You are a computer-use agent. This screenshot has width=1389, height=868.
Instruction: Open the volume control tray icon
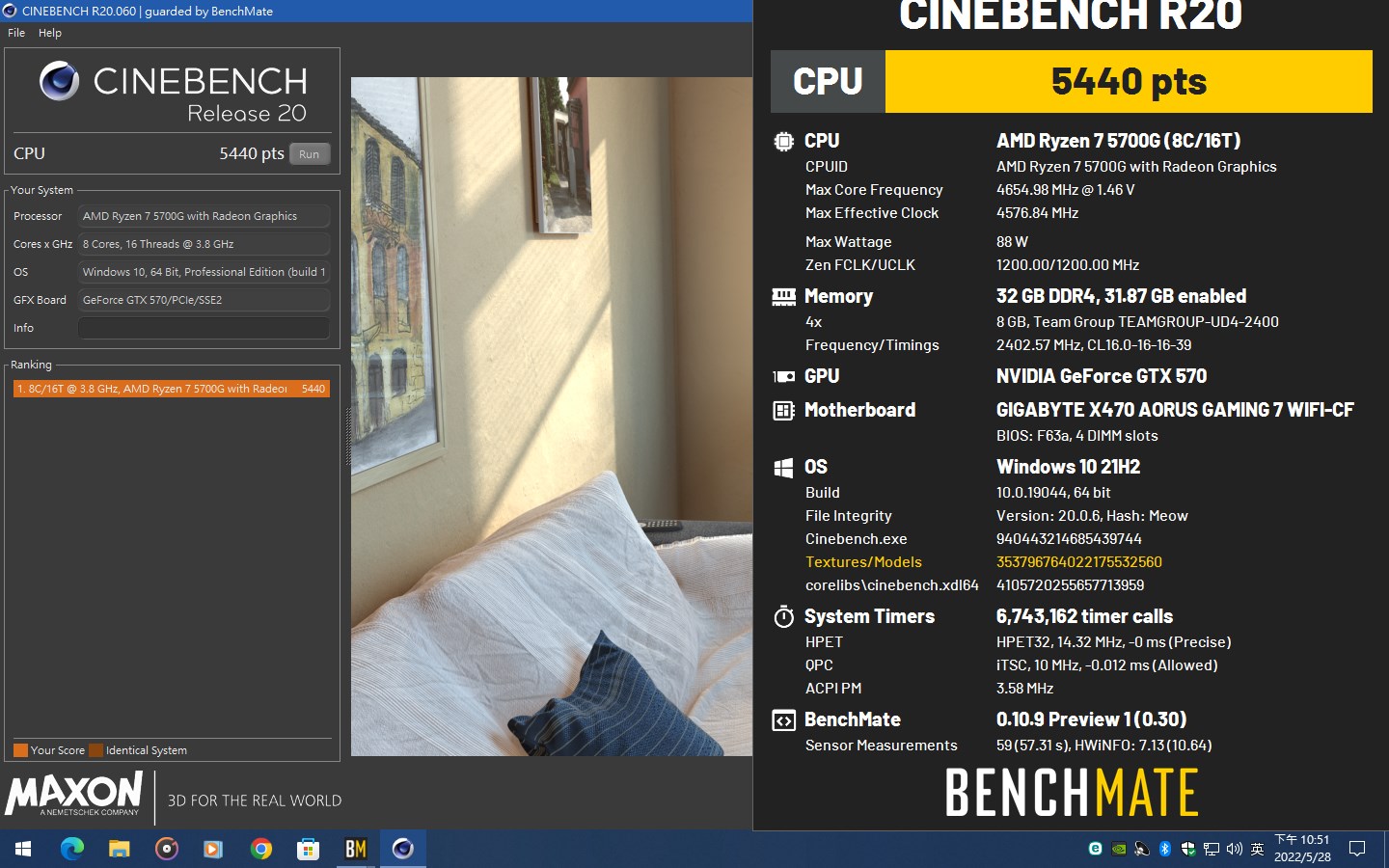pos(1234,849)
